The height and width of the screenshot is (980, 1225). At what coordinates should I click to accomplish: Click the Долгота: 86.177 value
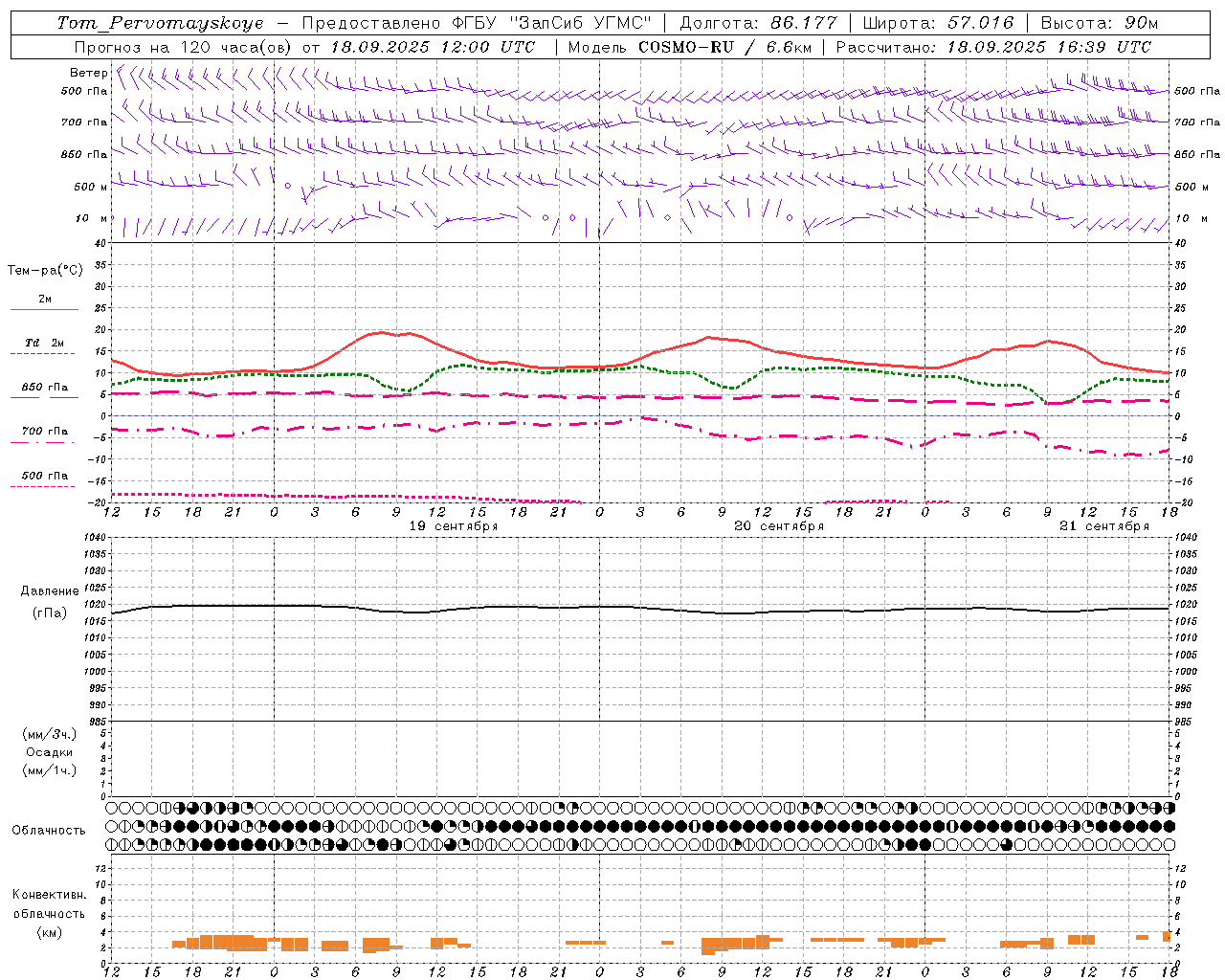pyautogui.click(x=758, y=23)
